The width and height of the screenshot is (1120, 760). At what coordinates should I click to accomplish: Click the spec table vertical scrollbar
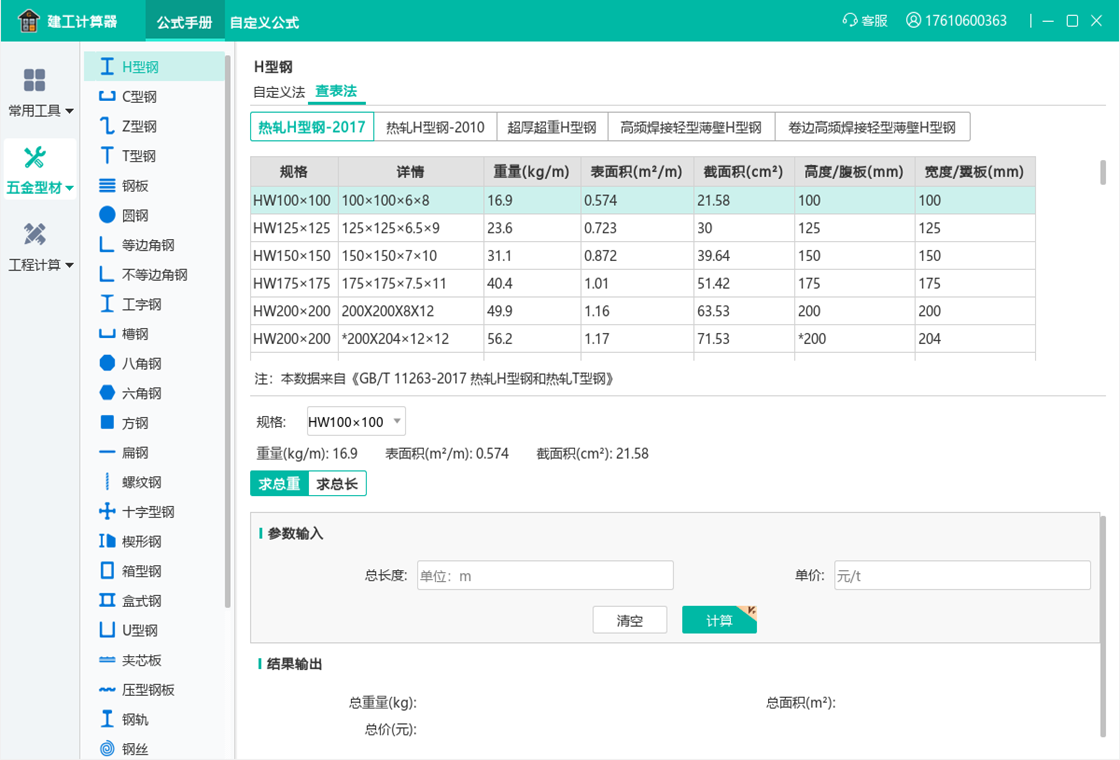click(1103, 173)
